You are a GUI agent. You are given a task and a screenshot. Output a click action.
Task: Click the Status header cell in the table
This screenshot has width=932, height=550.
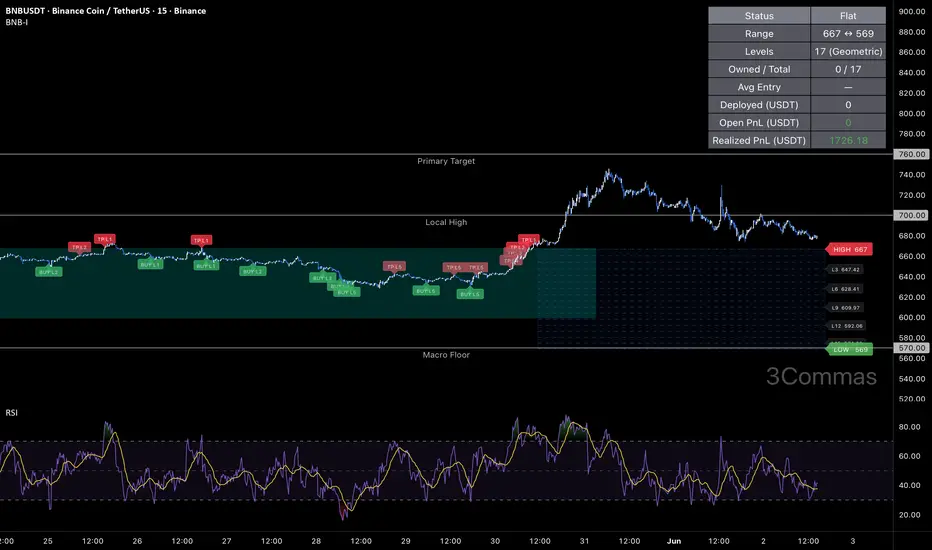759,15
